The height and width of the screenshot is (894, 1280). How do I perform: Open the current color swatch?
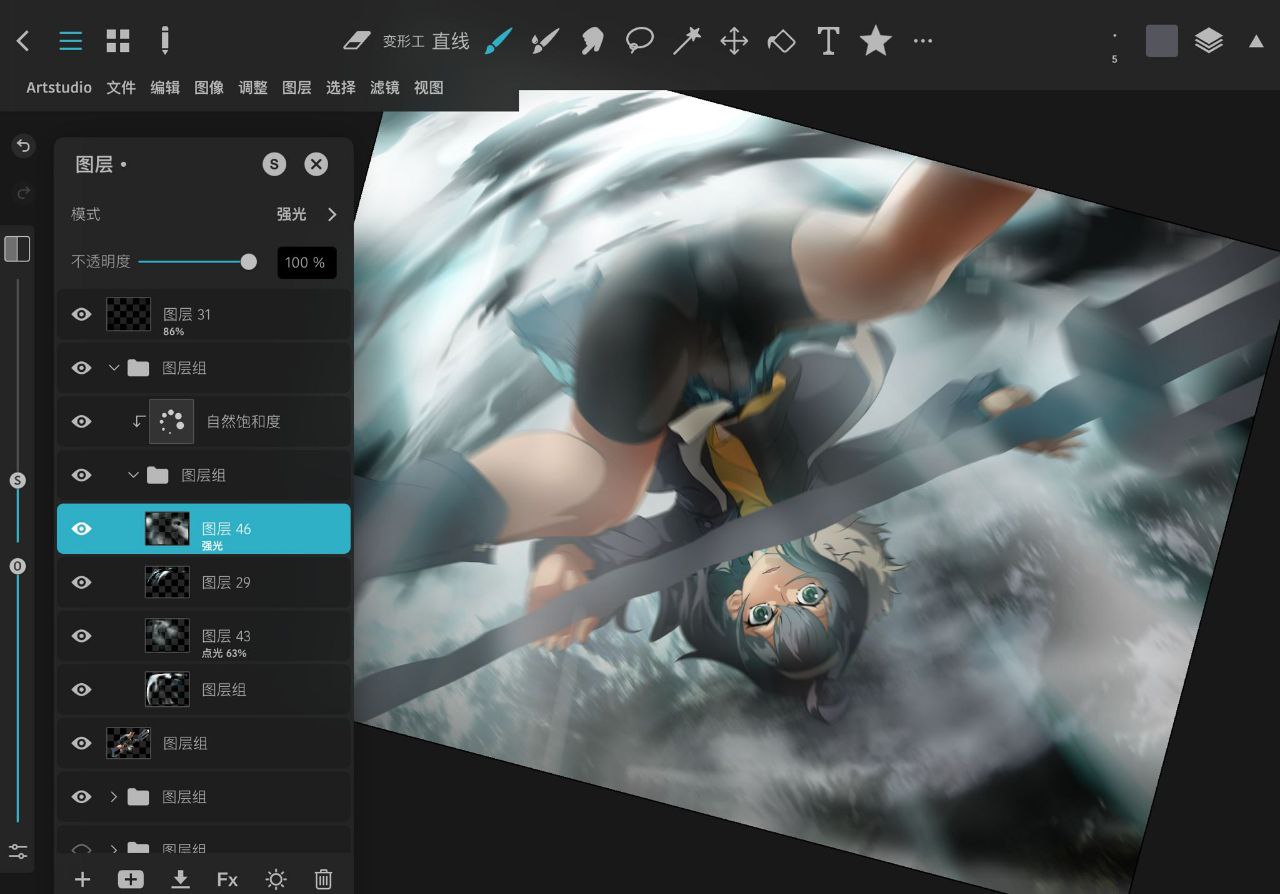1161,41
